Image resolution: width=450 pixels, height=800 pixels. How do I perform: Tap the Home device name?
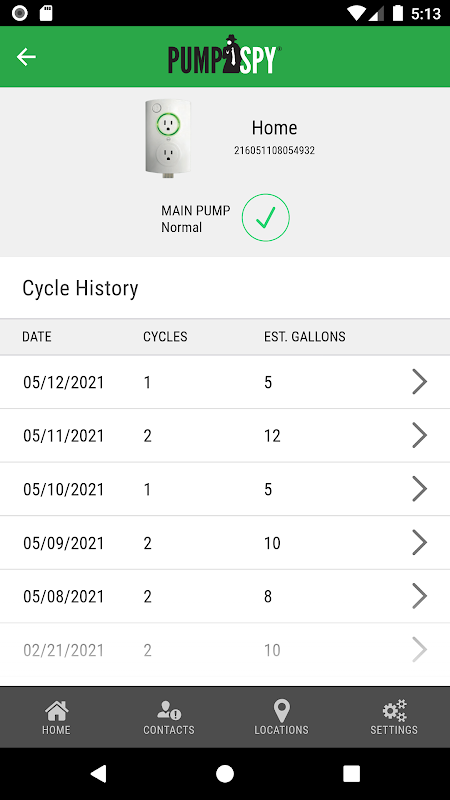274,128
